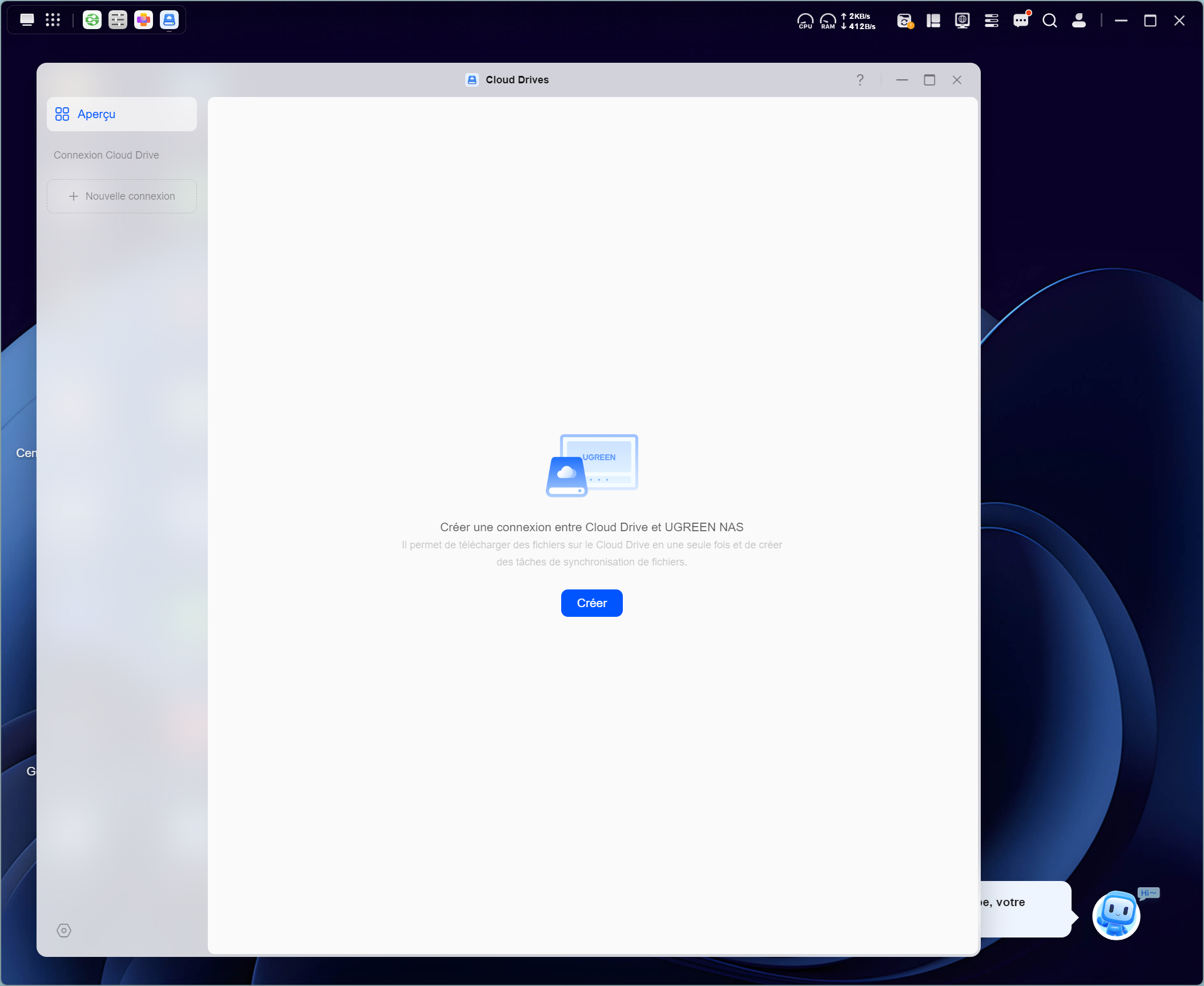The height and width of the screenshot is (986, 1204).
Task: Click the network speed indicator
Action: (858, 21)
